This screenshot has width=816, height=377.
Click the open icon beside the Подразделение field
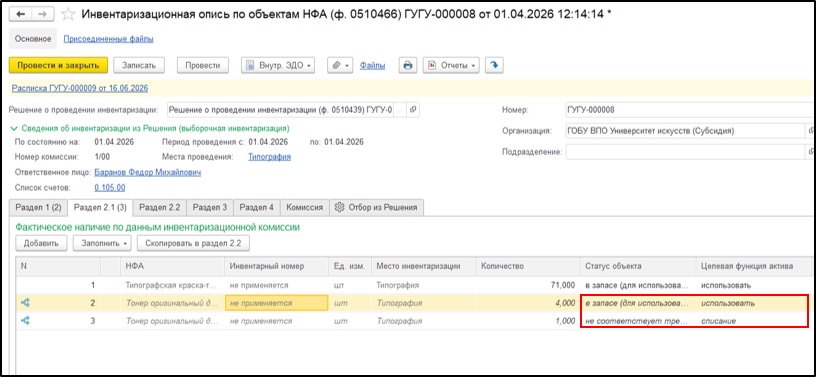[811, 152]
